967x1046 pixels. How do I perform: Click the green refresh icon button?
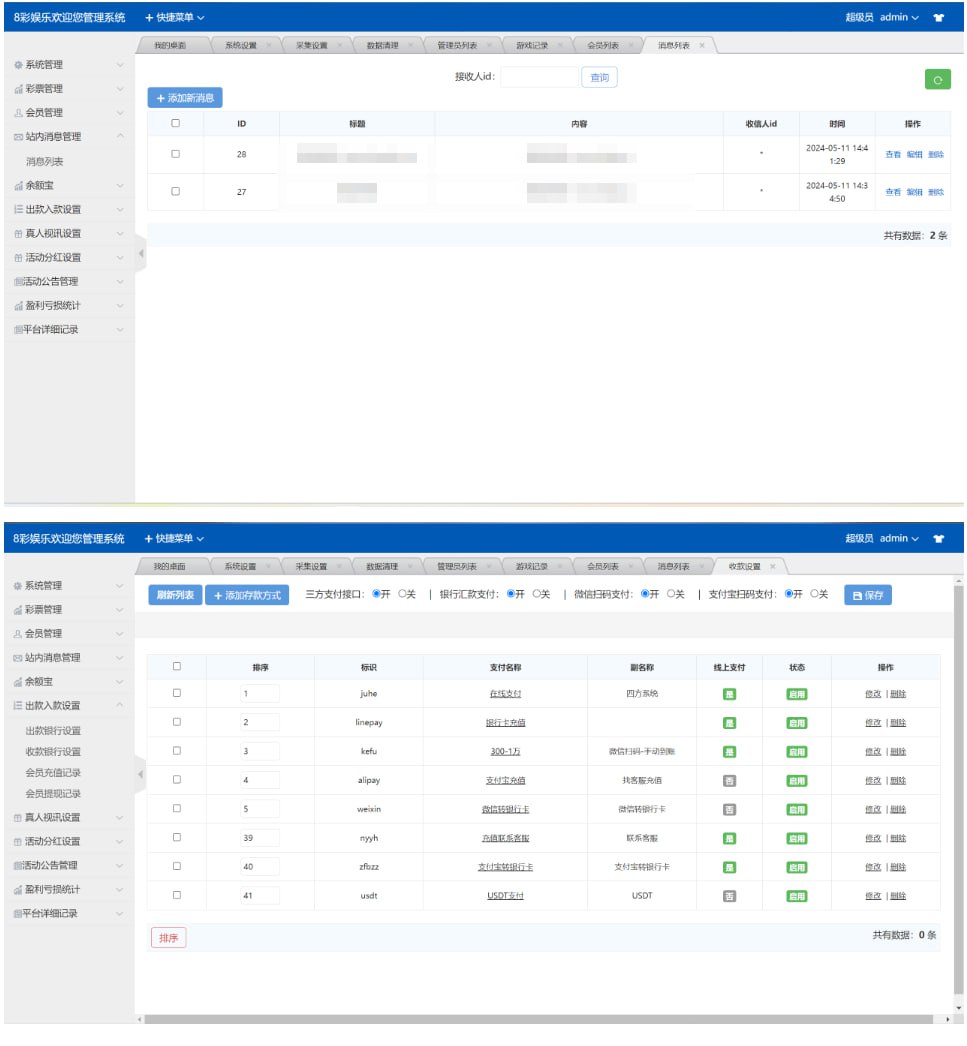937,80
